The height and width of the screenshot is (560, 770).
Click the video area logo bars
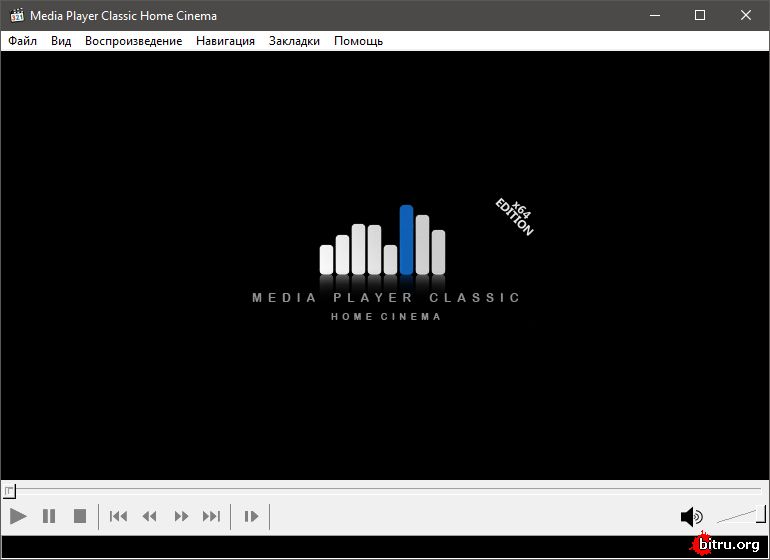[x=383, y=240]
